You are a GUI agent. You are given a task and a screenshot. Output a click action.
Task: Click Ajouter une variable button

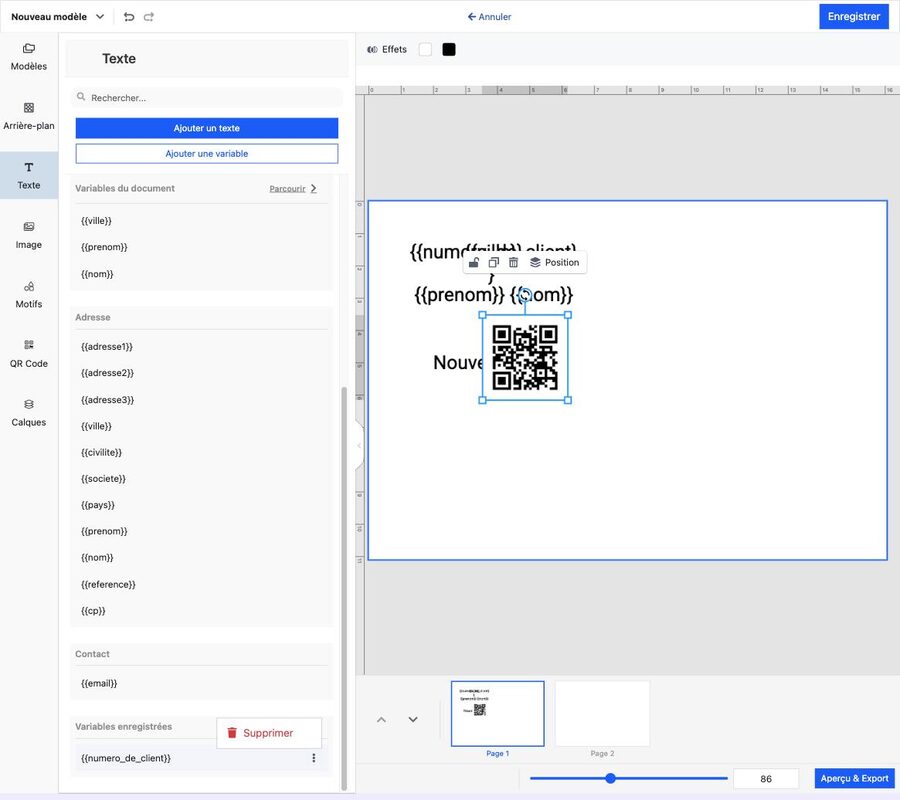207,153
